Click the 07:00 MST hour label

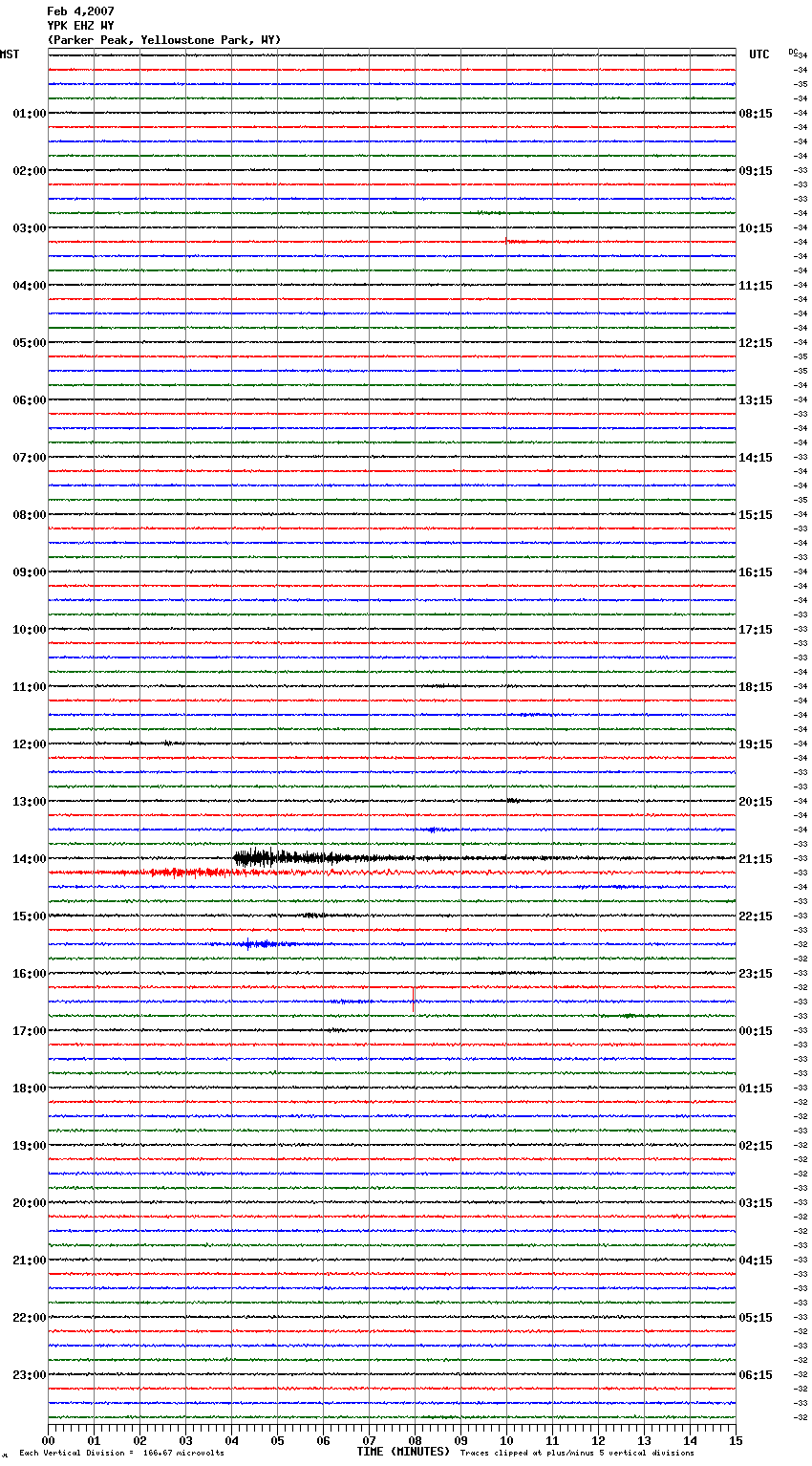point(29,458)
